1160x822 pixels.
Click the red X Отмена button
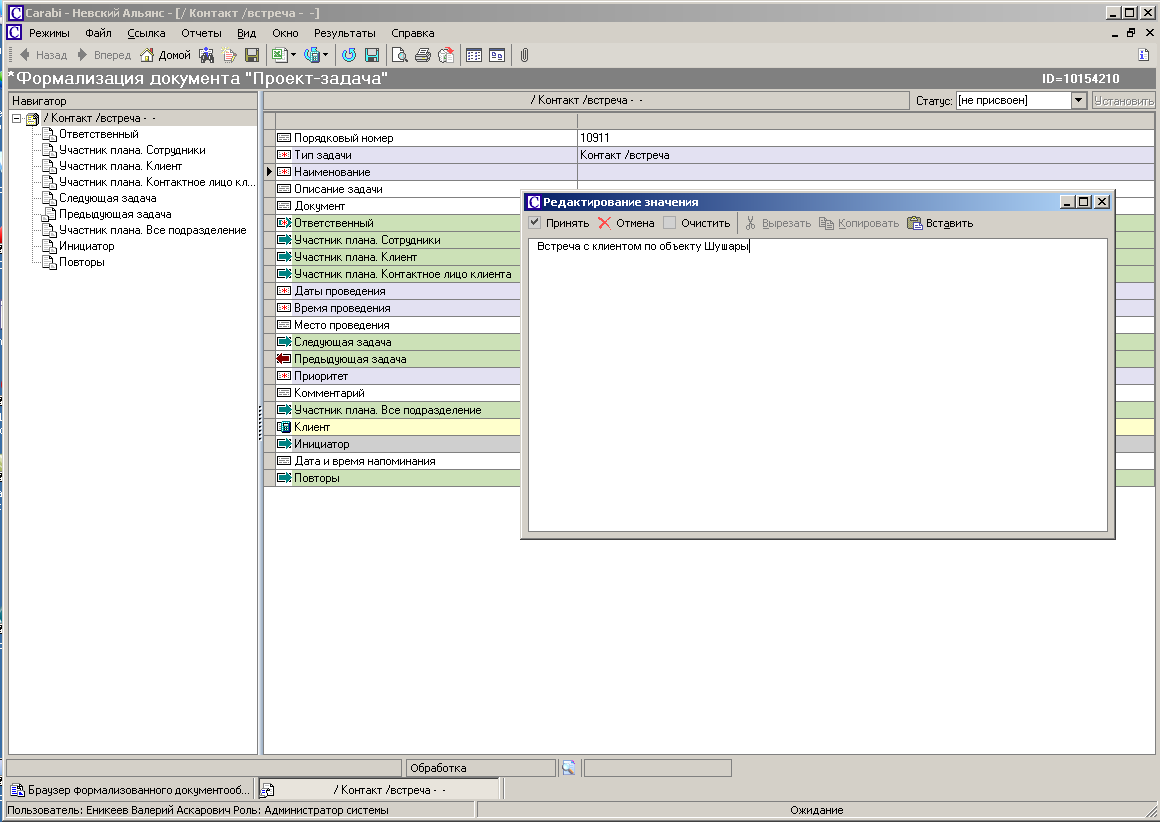[626, 223]
